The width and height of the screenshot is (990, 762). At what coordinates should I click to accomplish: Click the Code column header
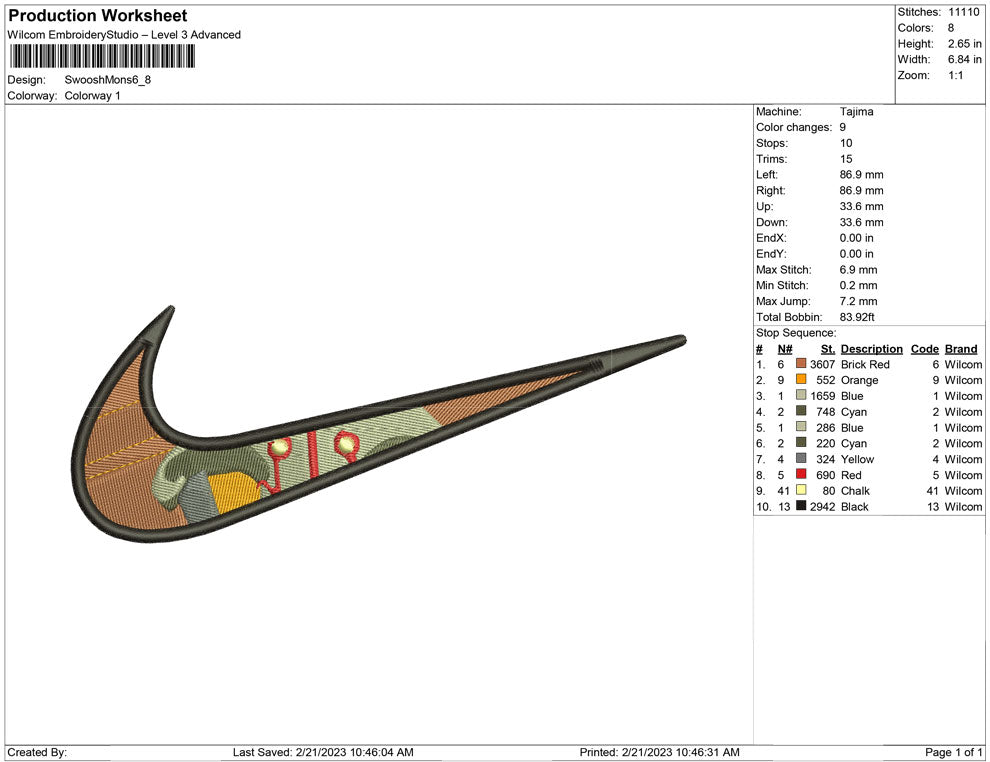click(x=924, y=349)
